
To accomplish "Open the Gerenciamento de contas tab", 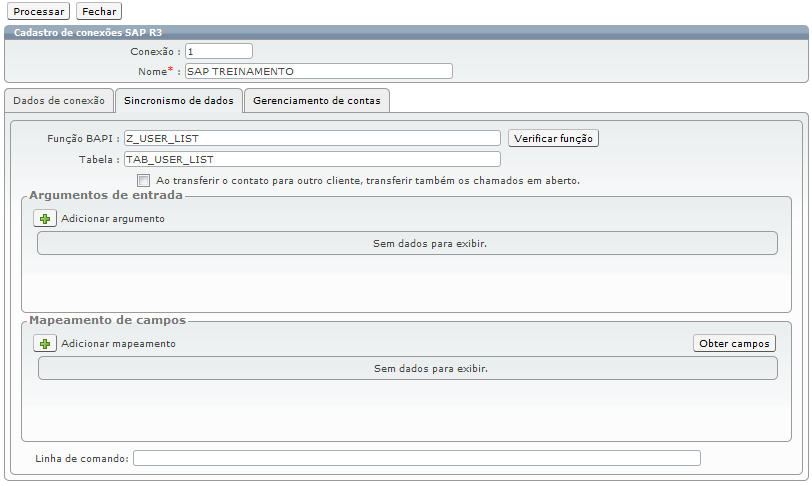I will coord(317,101).
